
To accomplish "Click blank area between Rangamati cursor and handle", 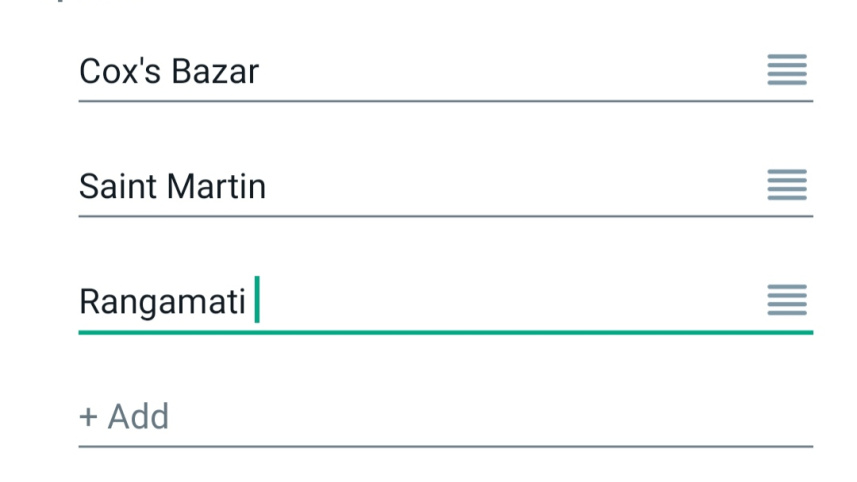I will (500, 301).
